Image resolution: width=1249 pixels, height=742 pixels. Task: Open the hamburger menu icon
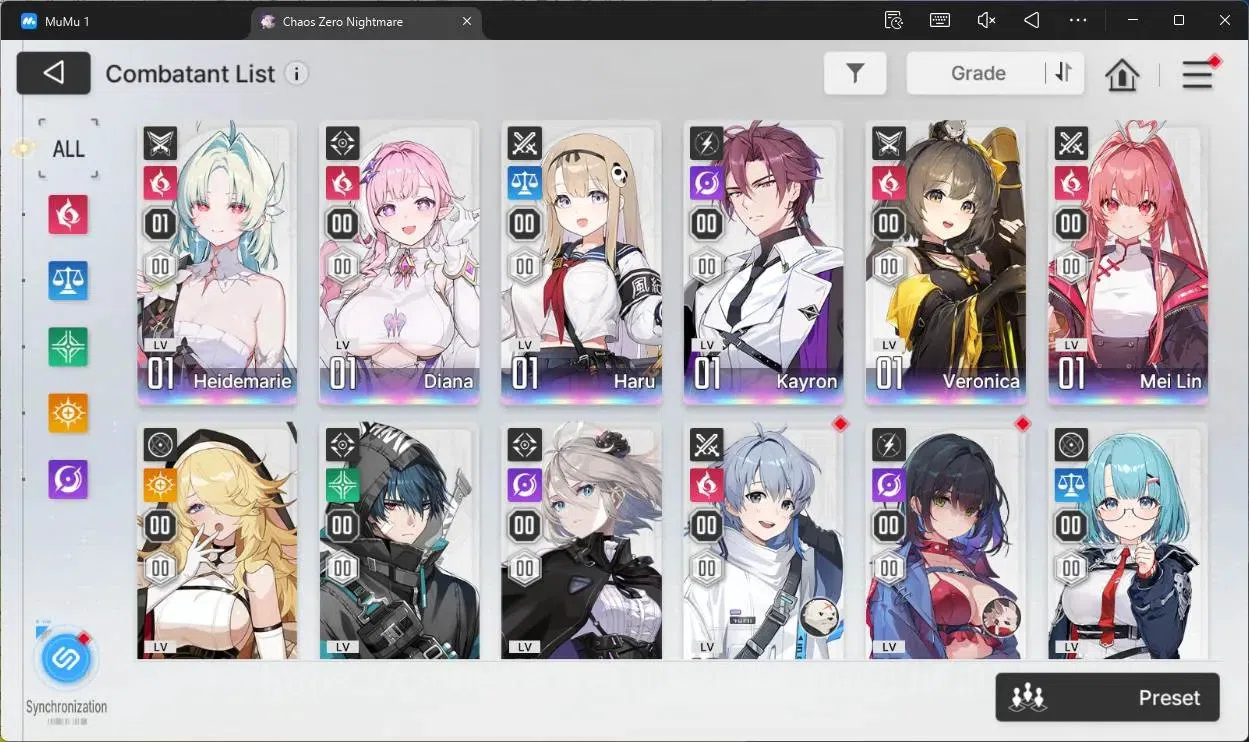tap(1197, 75)
